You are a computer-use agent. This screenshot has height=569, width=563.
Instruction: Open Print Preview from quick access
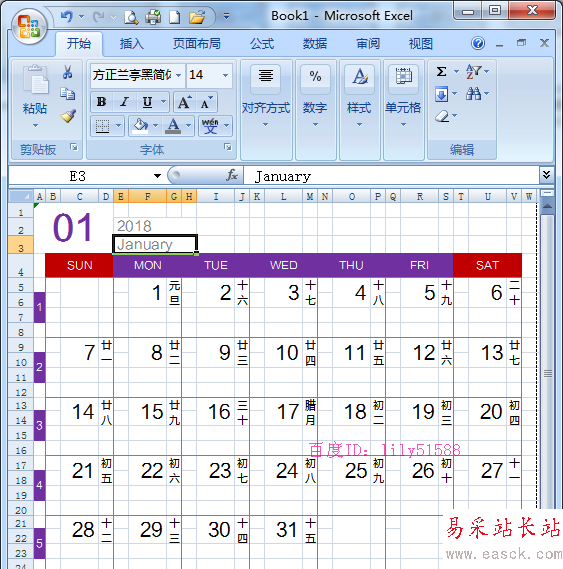coord(131,17)
